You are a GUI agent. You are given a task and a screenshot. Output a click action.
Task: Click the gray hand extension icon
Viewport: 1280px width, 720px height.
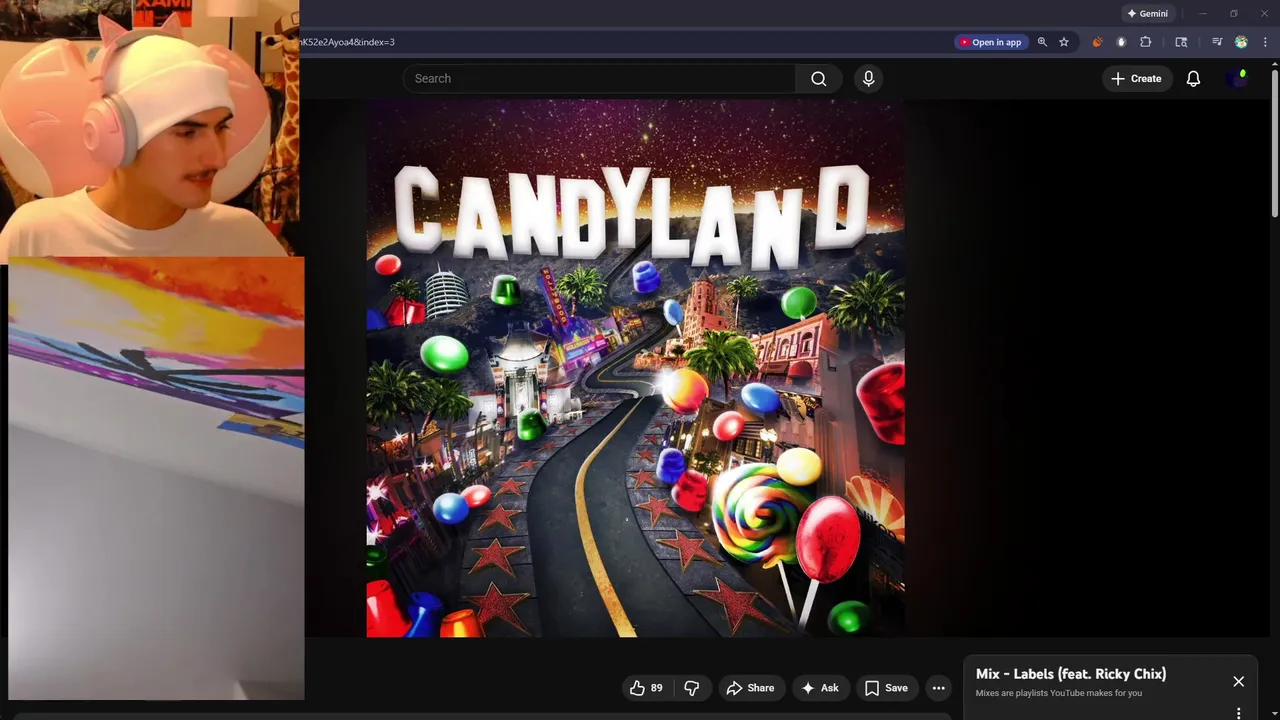(x=1121, y=42)
